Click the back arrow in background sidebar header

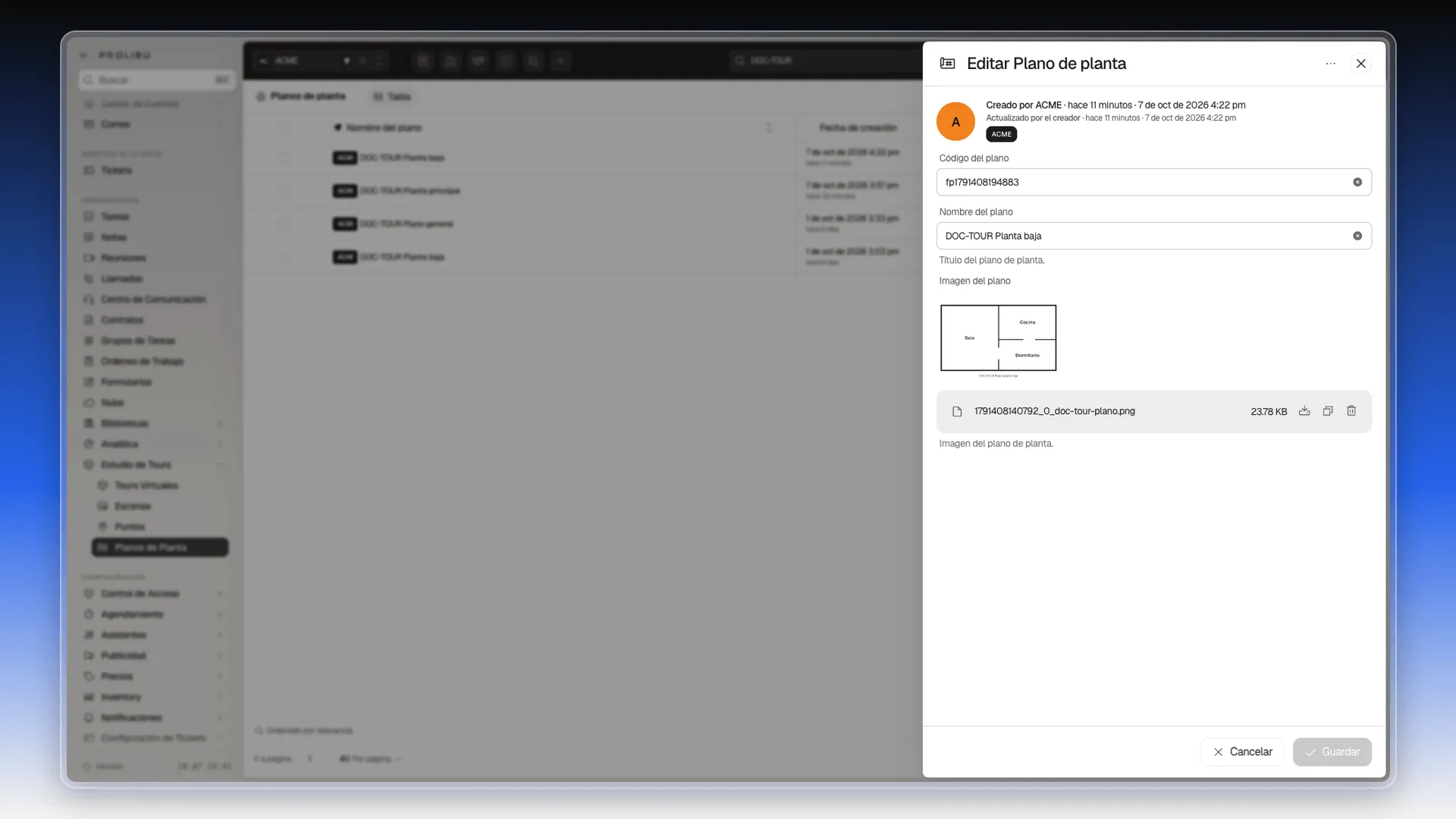84,55
